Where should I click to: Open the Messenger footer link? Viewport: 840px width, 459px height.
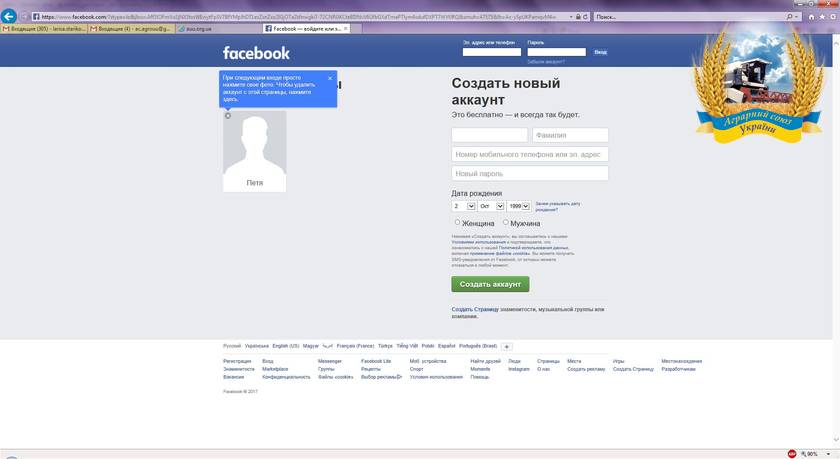(x=329, y=362)
